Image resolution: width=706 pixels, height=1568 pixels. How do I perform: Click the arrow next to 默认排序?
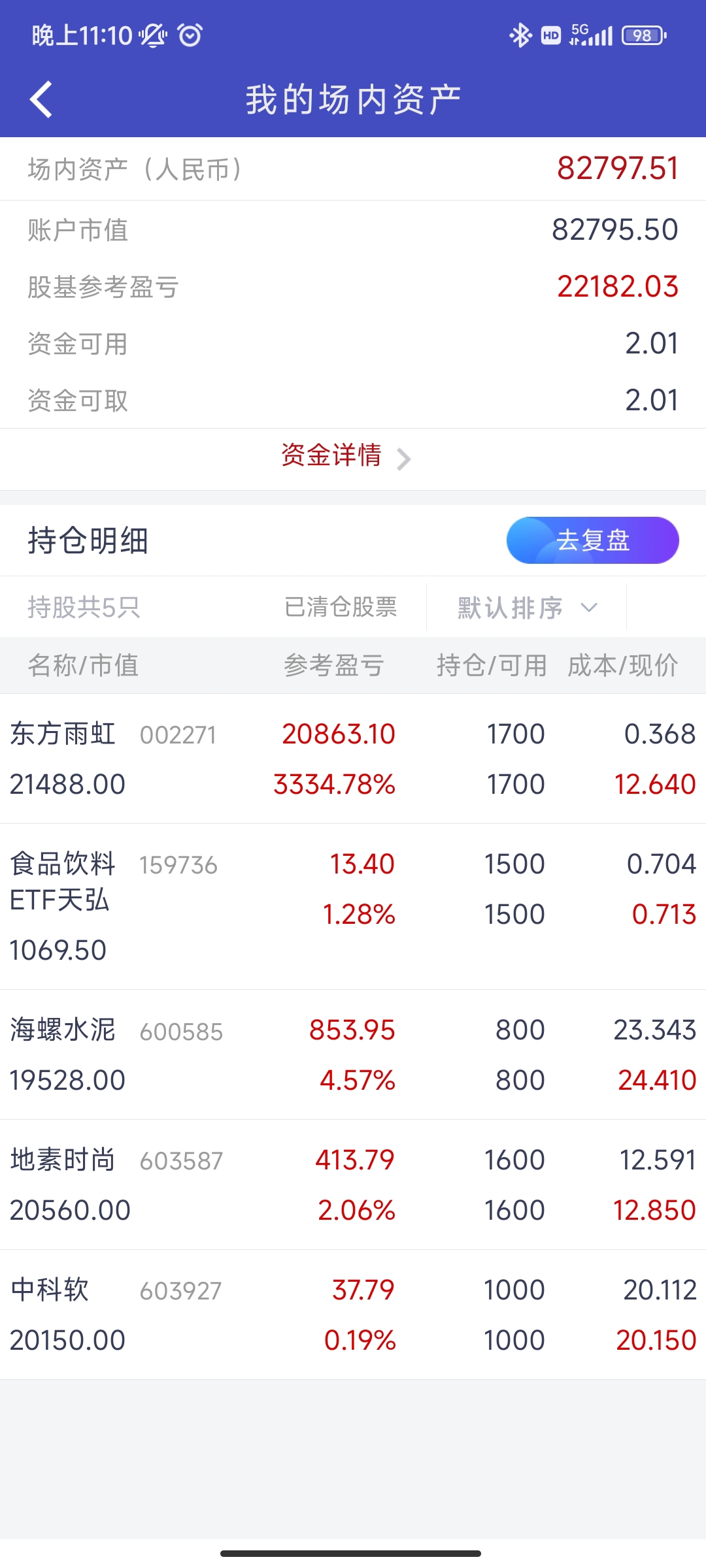589,608
